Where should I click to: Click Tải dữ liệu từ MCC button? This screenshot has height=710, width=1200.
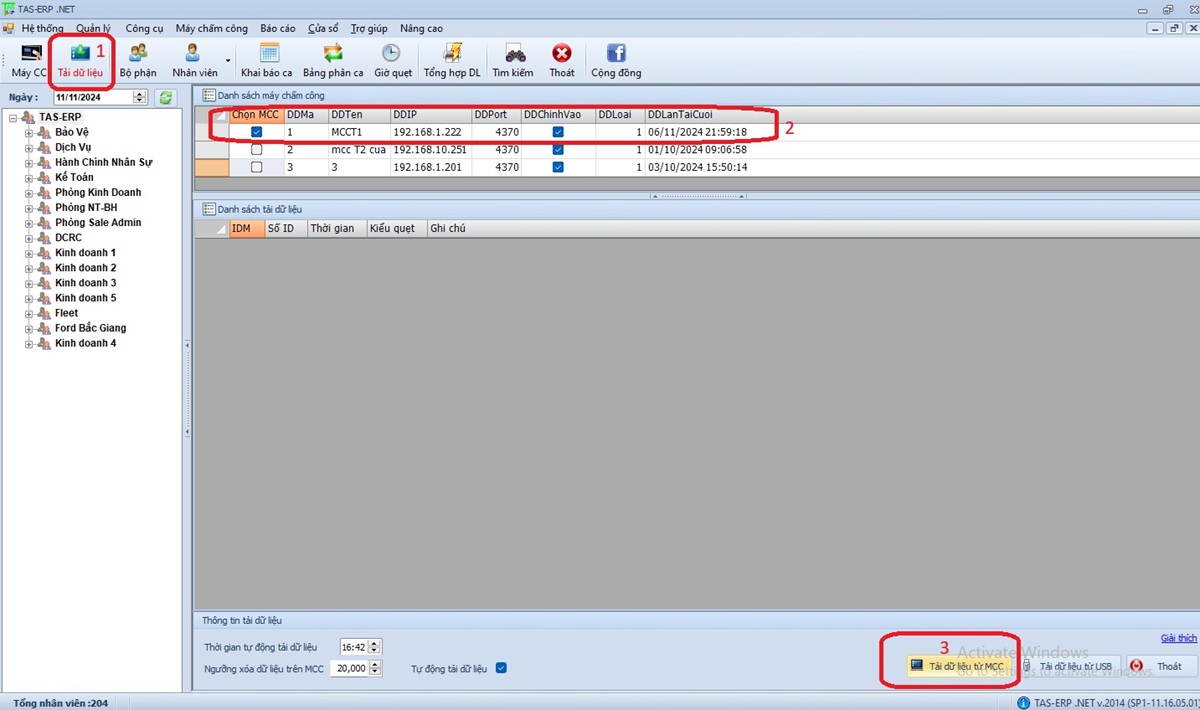click(x=957, y=666)
